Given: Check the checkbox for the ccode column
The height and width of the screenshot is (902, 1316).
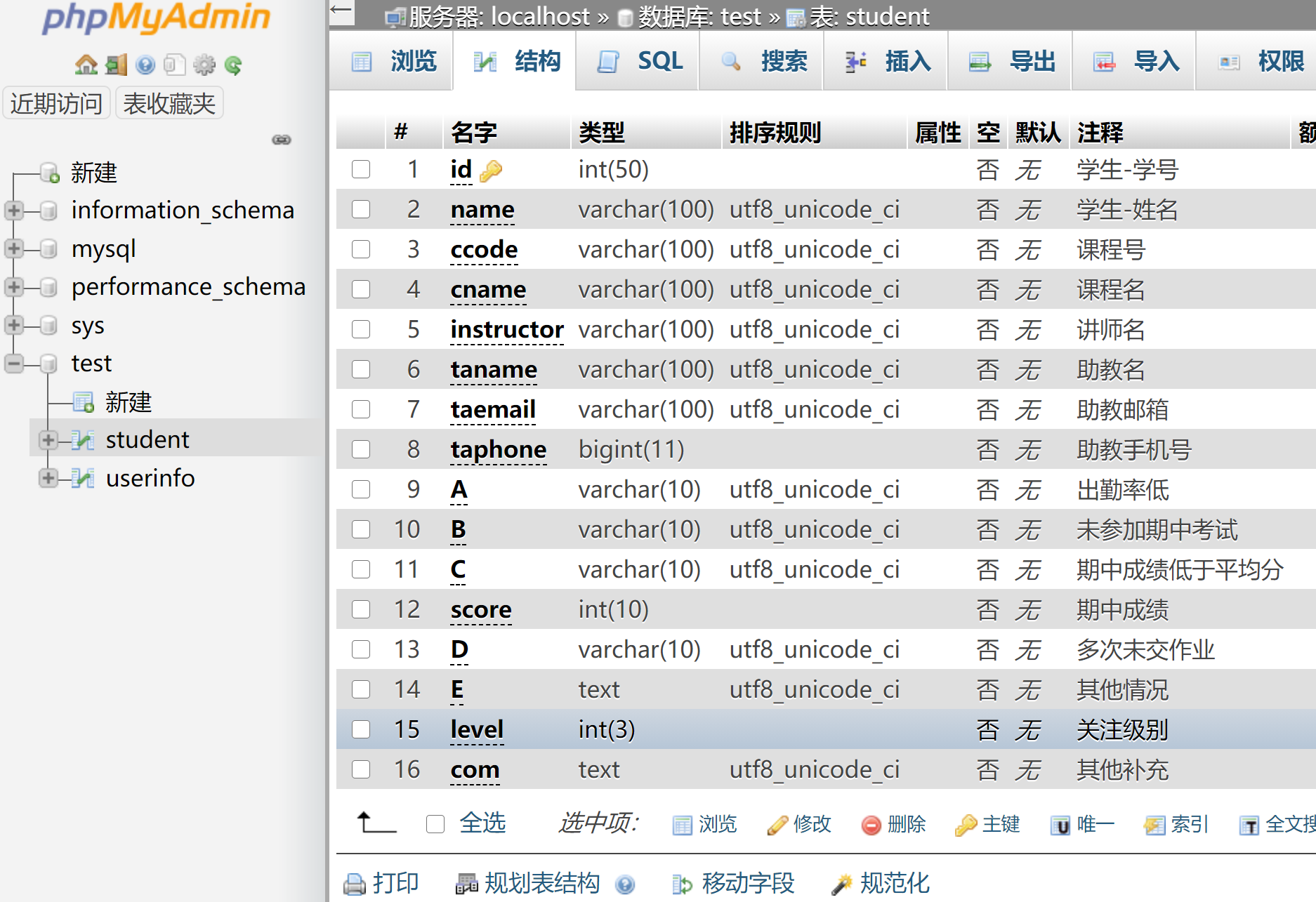Looking at the screenshot, I should point(361,249).
